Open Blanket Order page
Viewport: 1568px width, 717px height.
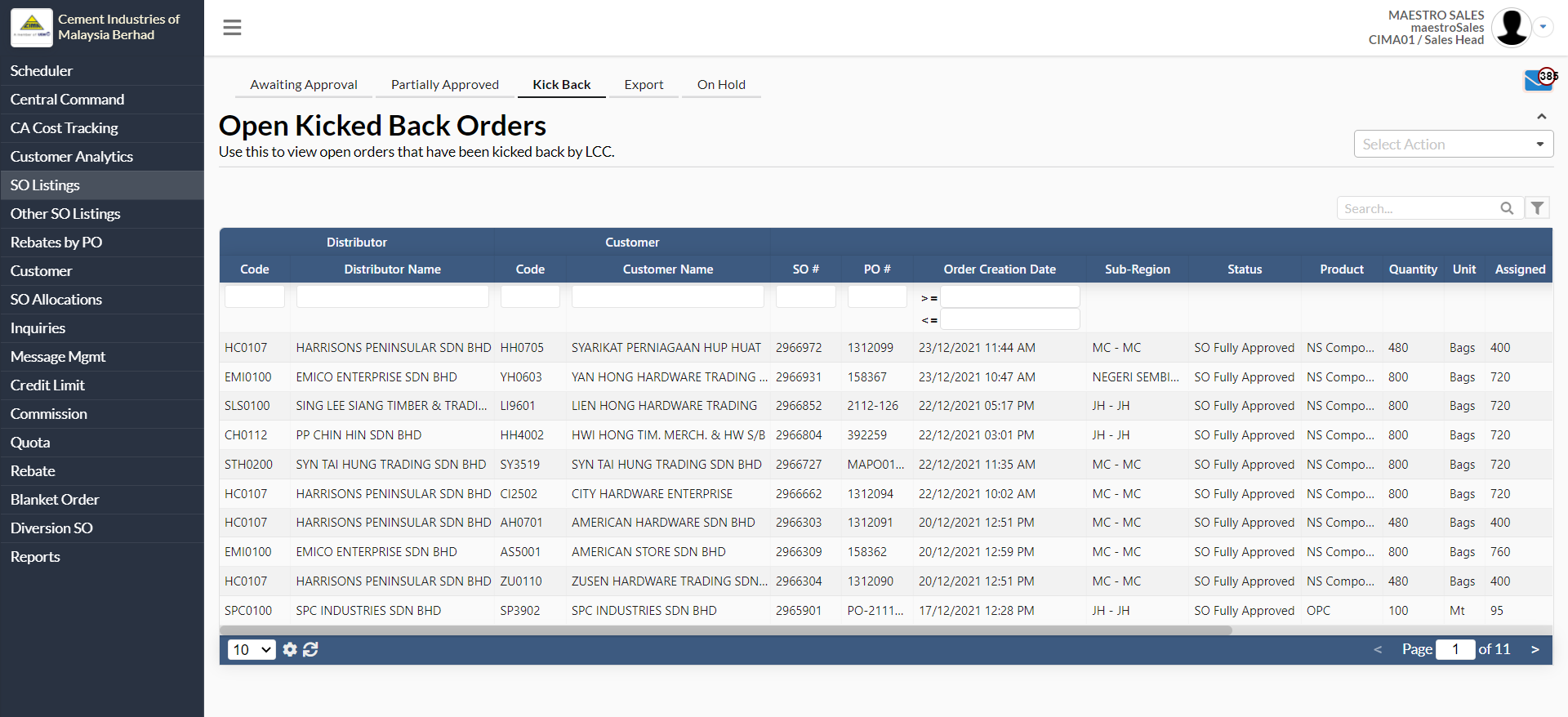click(102, 500)
